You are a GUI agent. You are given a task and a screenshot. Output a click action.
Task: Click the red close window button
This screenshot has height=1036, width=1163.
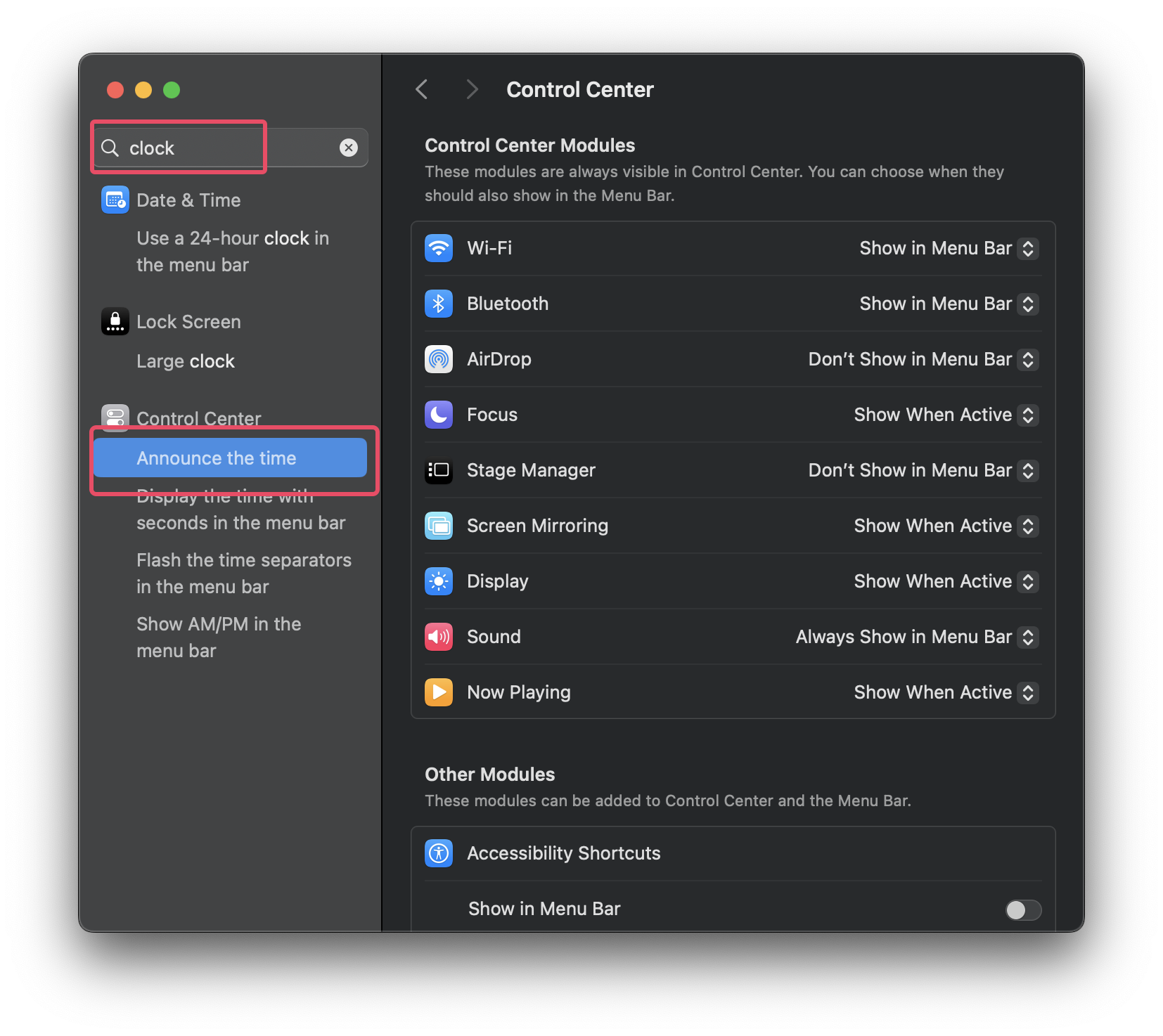coord(115,90)
